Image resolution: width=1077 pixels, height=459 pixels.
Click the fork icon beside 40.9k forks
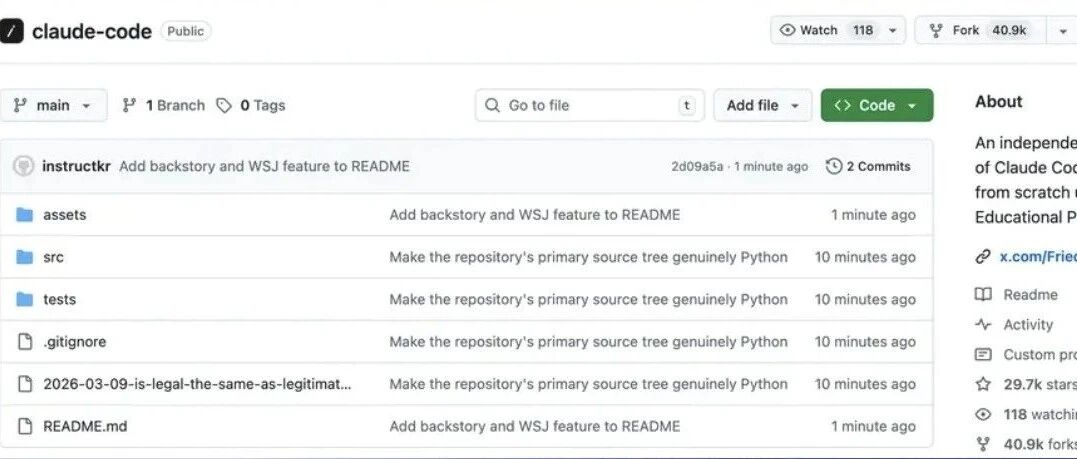pos(984,444)
